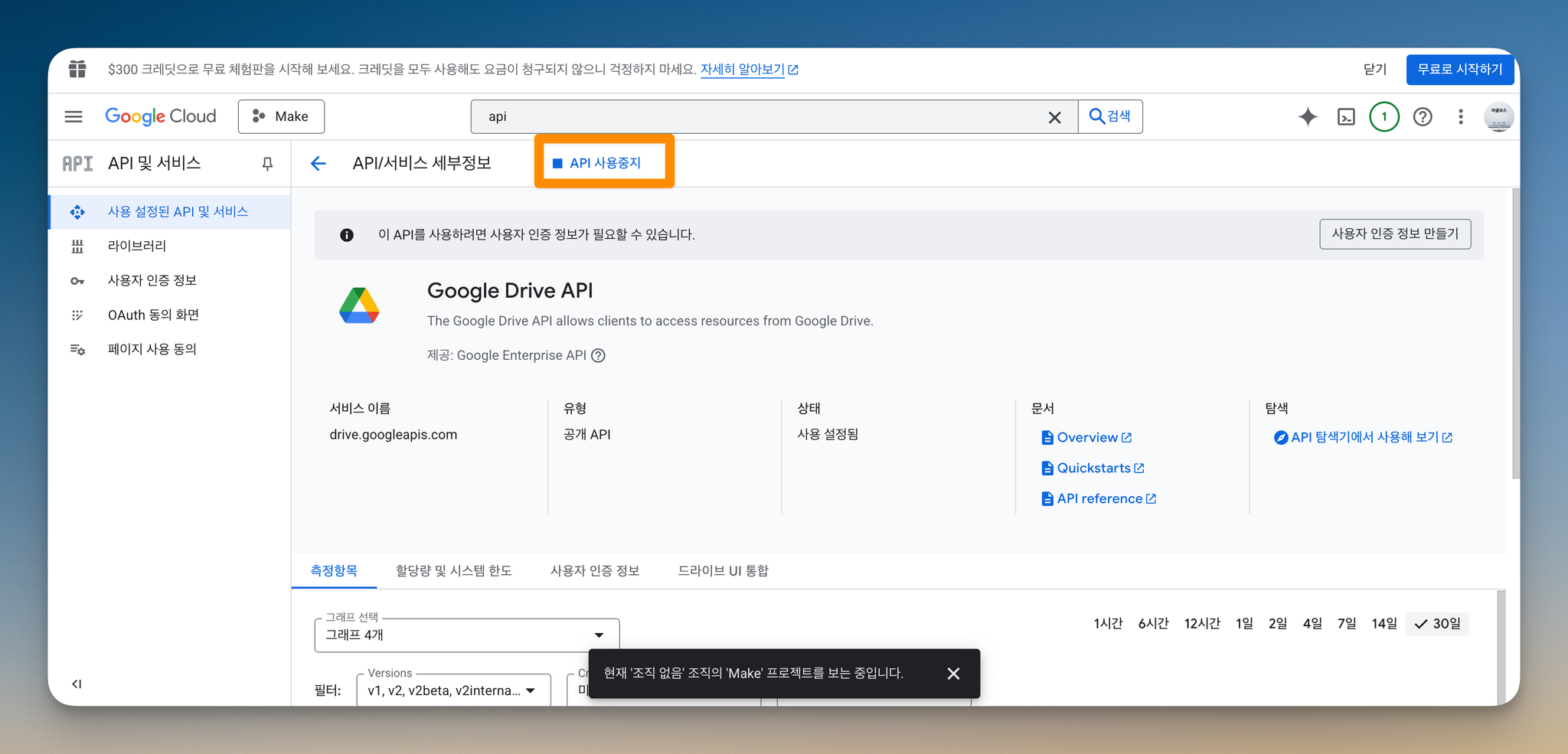Expand the 그래프 4개 dropdown
1568x754 pixels.
point(466,635)
